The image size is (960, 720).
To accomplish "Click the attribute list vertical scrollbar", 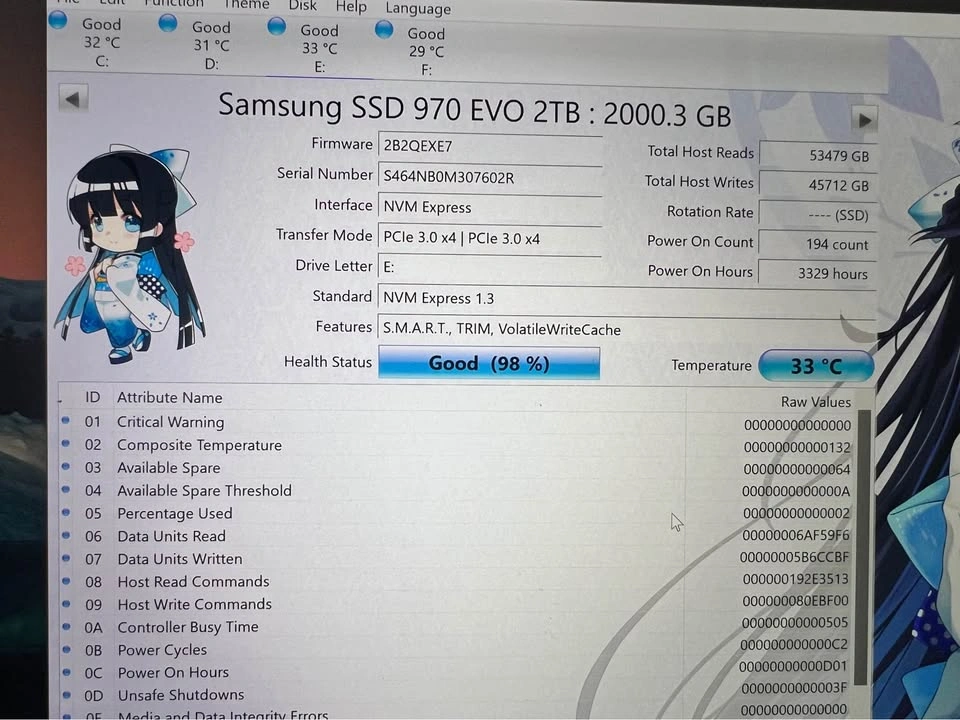I will pyautogui.click(x=863, y=547).
